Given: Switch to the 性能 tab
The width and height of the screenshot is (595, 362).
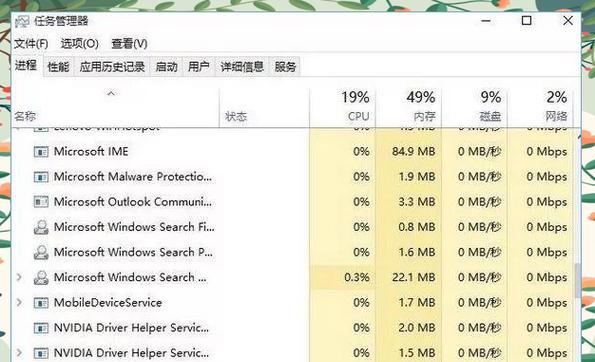Looking at the screenshot, I should tap(58, 67).
